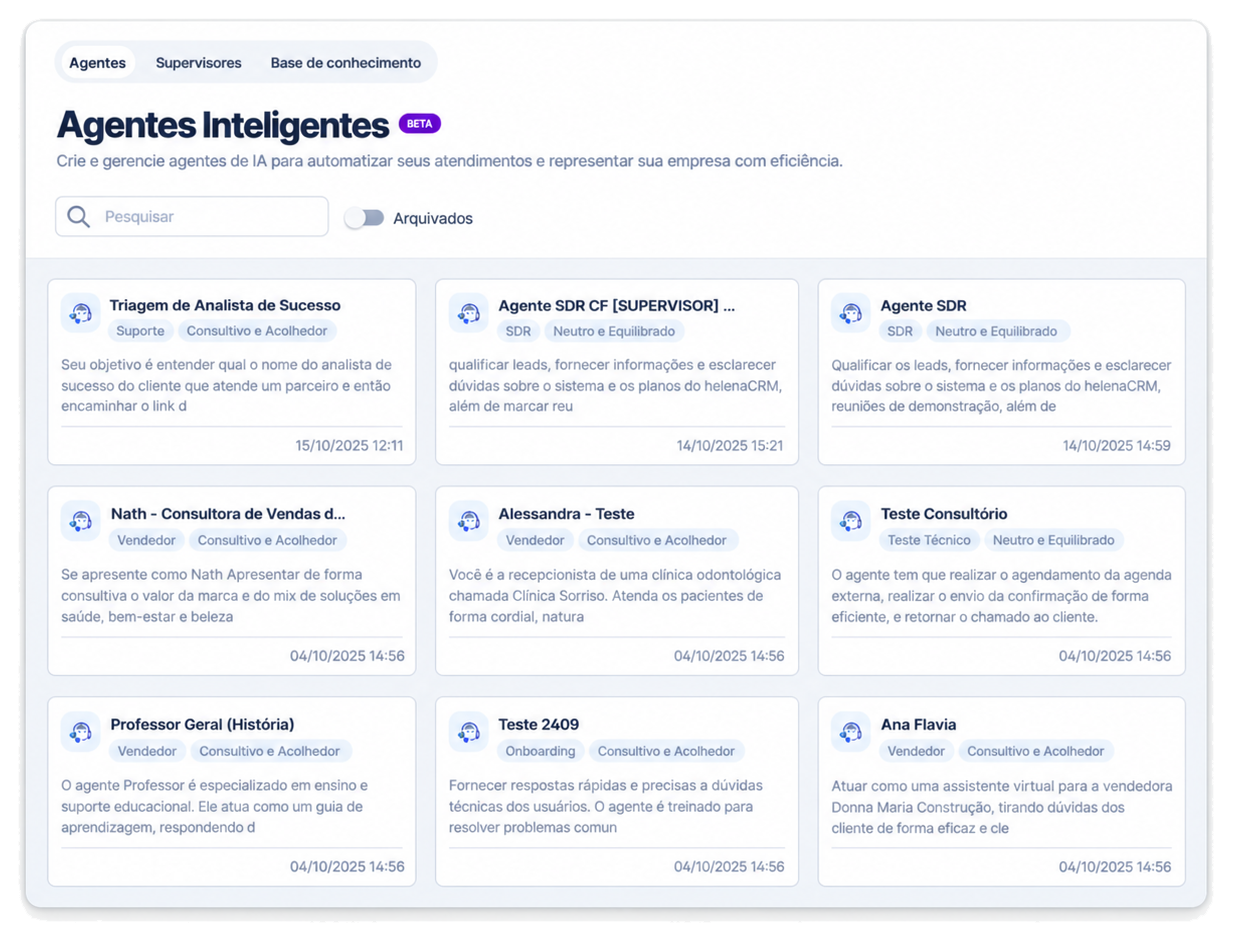This screenshot has width=1233, height=941.
Task: Click Consultivo e Acolhedor tag on Ana Flavia card
Action: pyautogui.click(x=1036, y=751)
